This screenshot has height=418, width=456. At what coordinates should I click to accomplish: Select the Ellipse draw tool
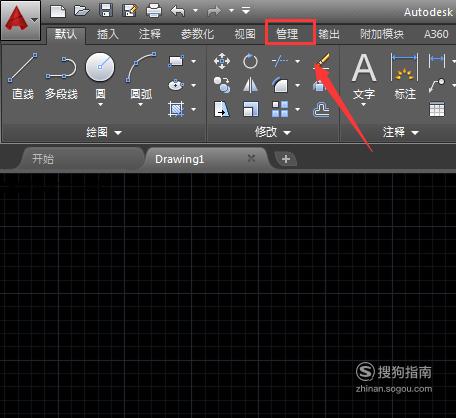tap(176, 85)
